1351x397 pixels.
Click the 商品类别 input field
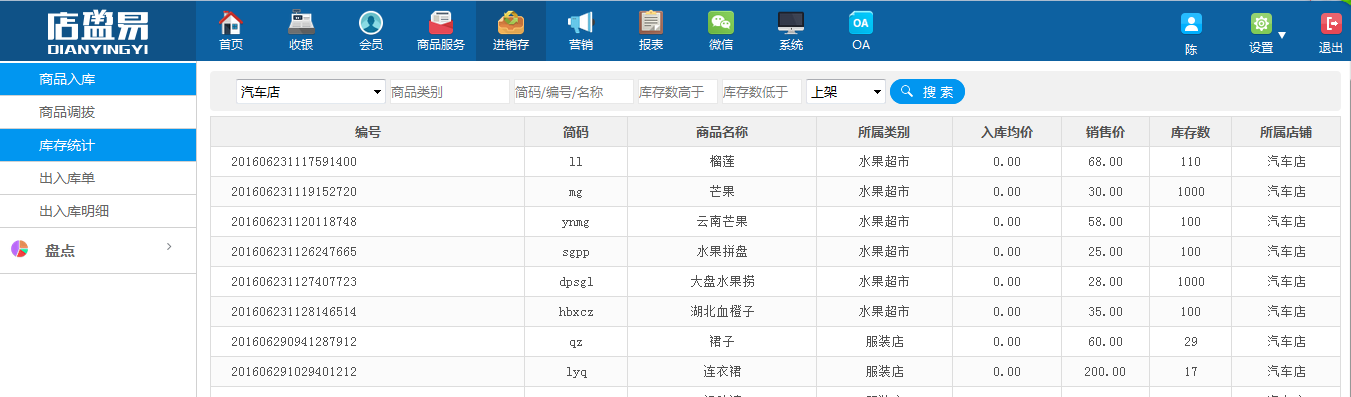click(x=449, y=92)
